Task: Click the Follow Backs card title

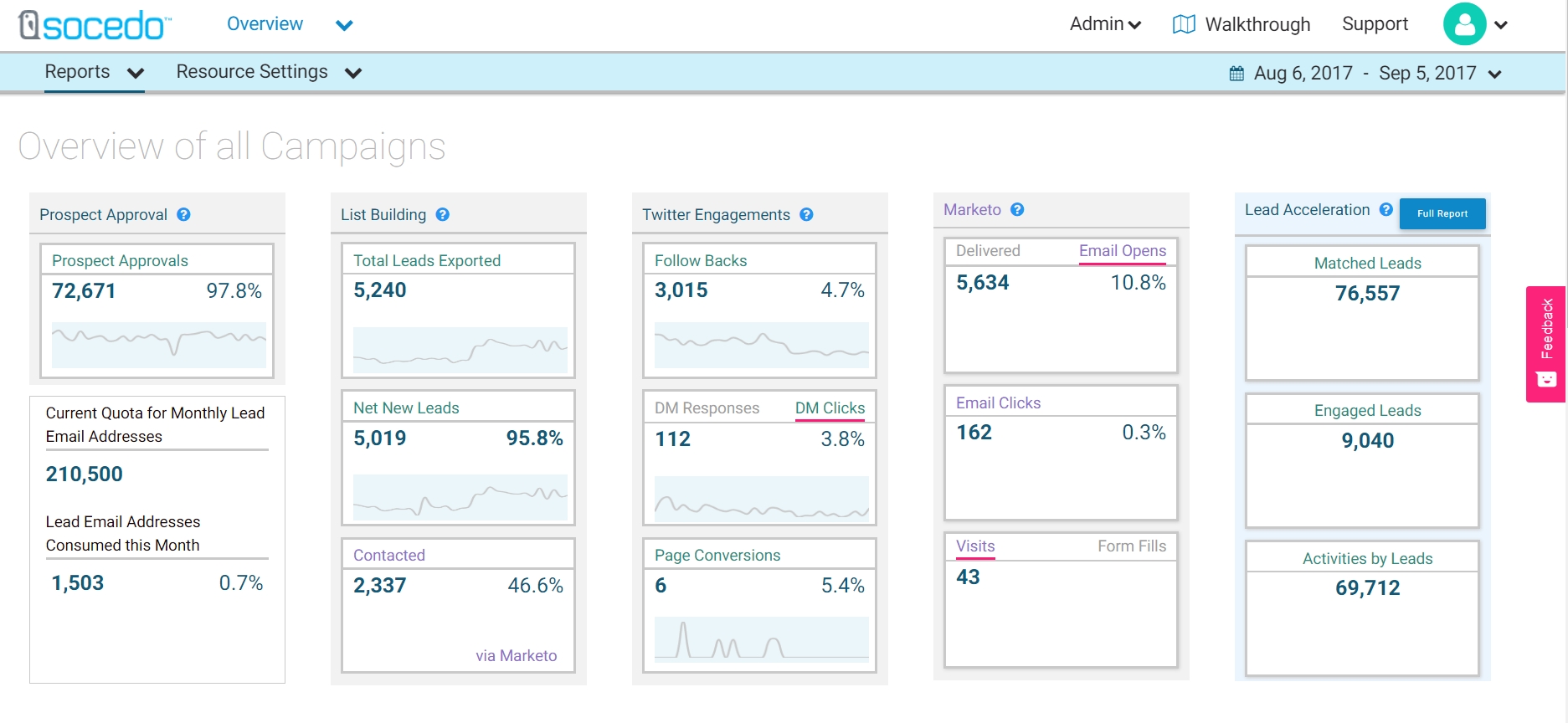Action: 701,261
